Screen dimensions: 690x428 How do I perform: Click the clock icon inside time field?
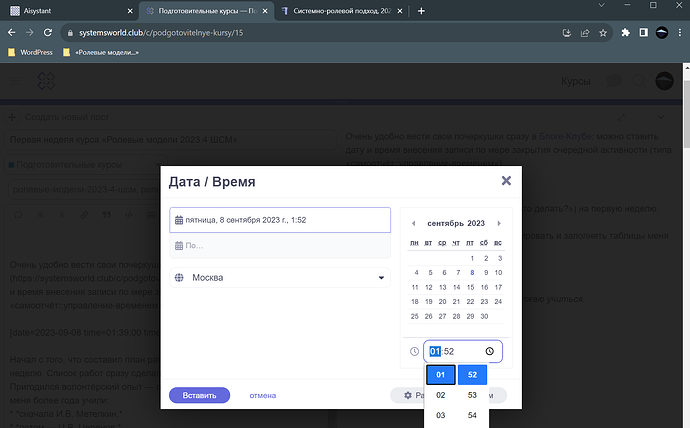[489, 352]
